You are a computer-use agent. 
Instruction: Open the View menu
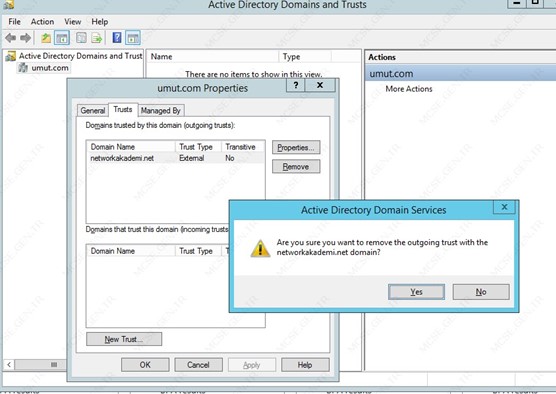pos(73,22)
